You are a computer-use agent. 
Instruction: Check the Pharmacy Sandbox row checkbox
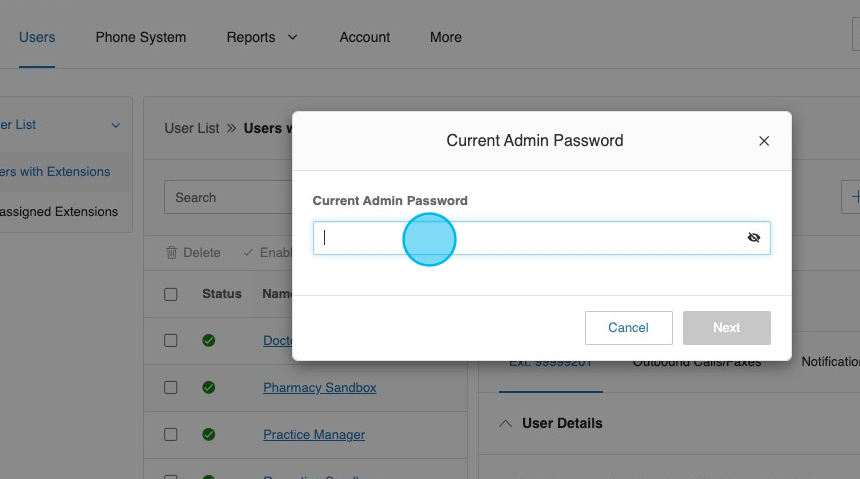(171, 388)
